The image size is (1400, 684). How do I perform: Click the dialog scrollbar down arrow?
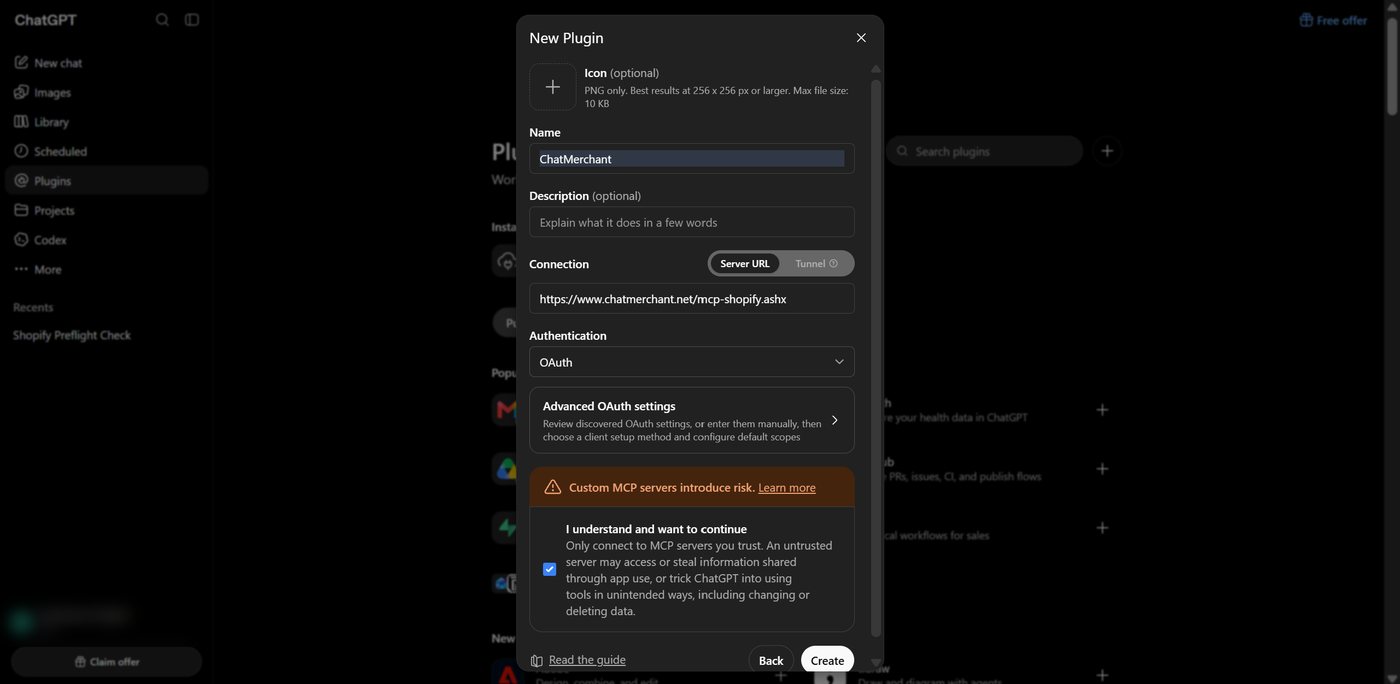pyautogui.click(x=876, y=662)
